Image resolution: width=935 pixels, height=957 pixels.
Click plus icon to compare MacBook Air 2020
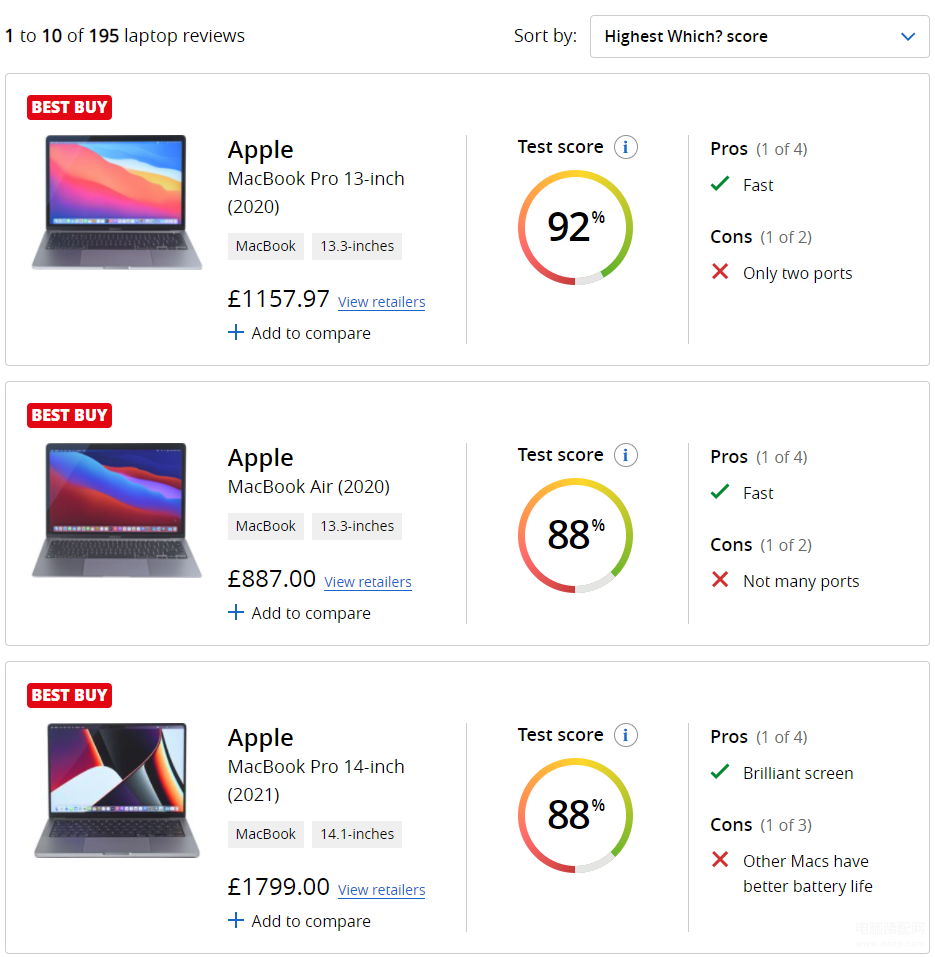click(236, 612)
